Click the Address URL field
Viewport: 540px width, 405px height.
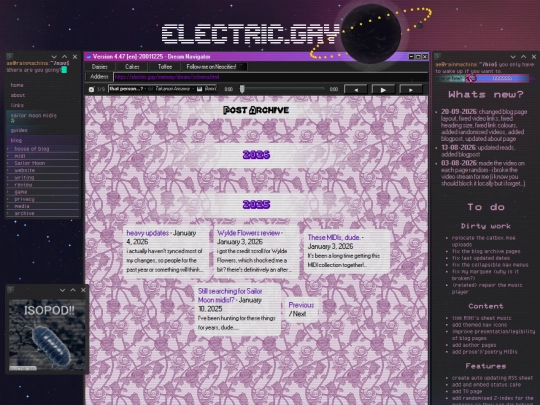[270, 77]
